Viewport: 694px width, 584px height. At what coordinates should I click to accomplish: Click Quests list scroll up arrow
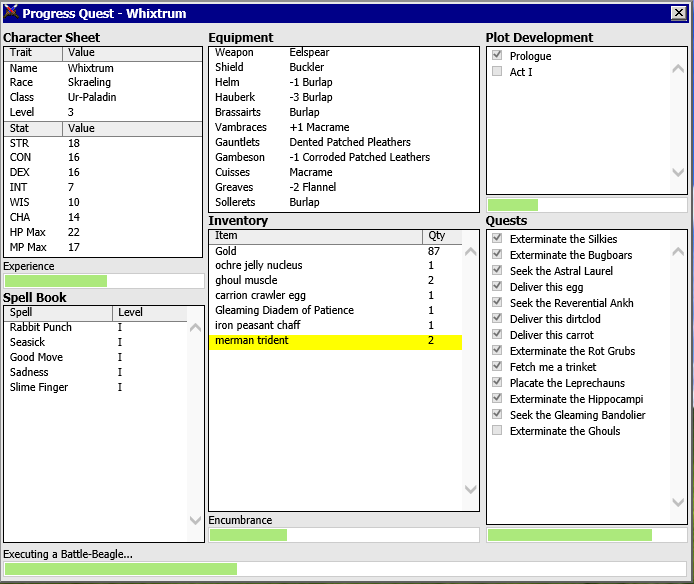[x=678, y=252]
